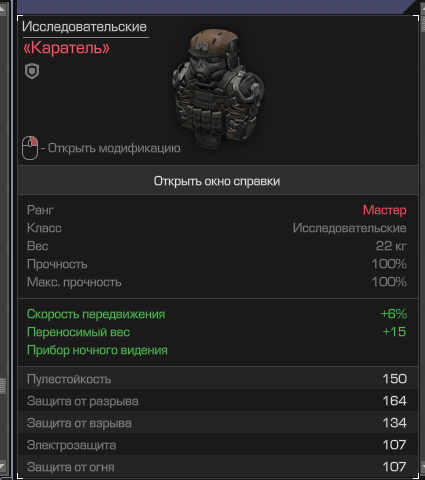Screen dimensions: 425x480
Task: Select the Защита от взрыва row
Action: click(x=218, y=423)
